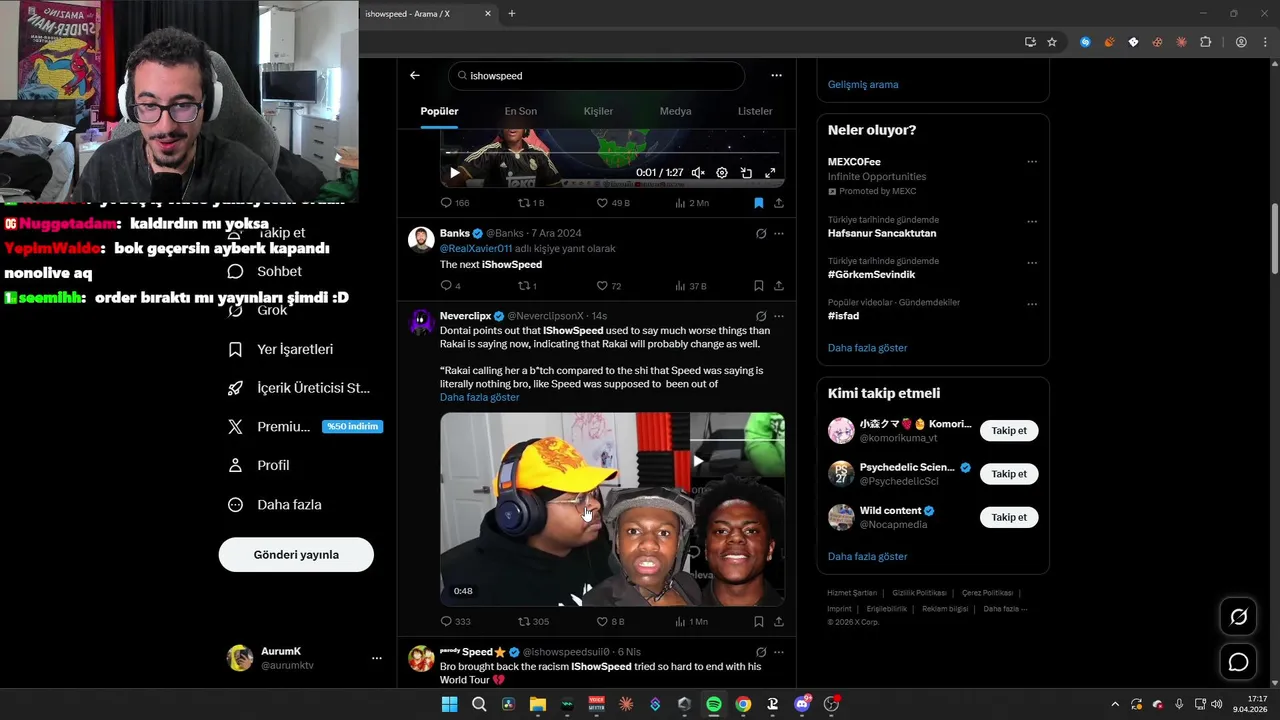Viewport: 1280px width, 720px height.
Task: Bookmark the Banks post
Action: pyautogui.click(x=759, y=286)
